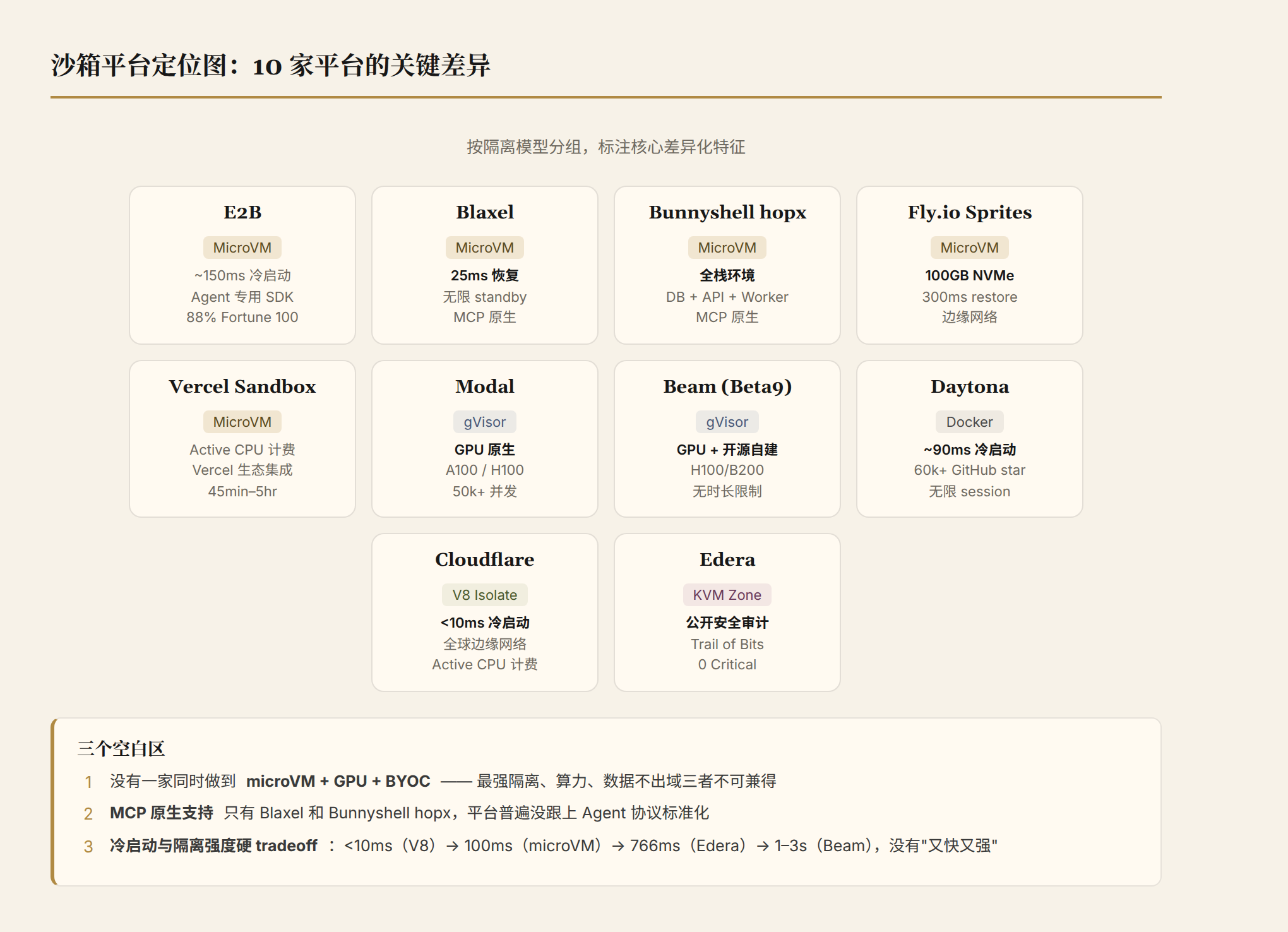The image size is (1288, 932).
Task: Click MicroVM tag in Vercel Sandbox card
Action: [x=242, y=422]
